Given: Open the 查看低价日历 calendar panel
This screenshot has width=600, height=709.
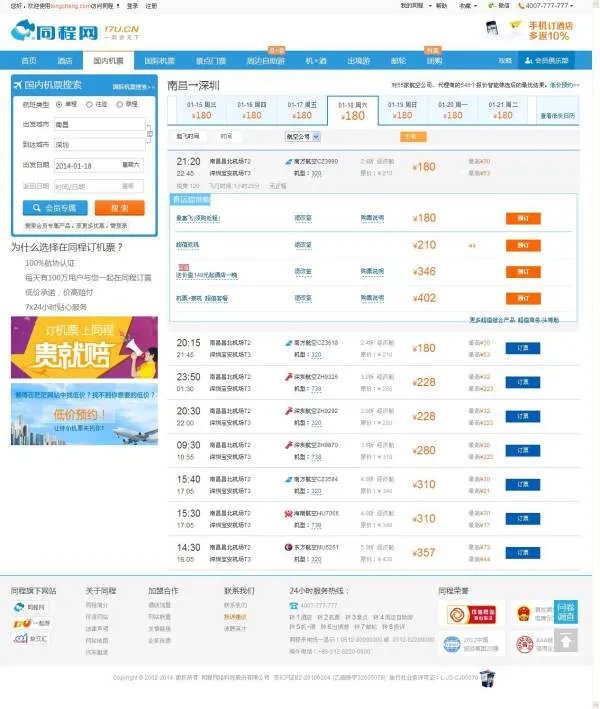Looking at the screenshot, I should (x=557, y=116).
